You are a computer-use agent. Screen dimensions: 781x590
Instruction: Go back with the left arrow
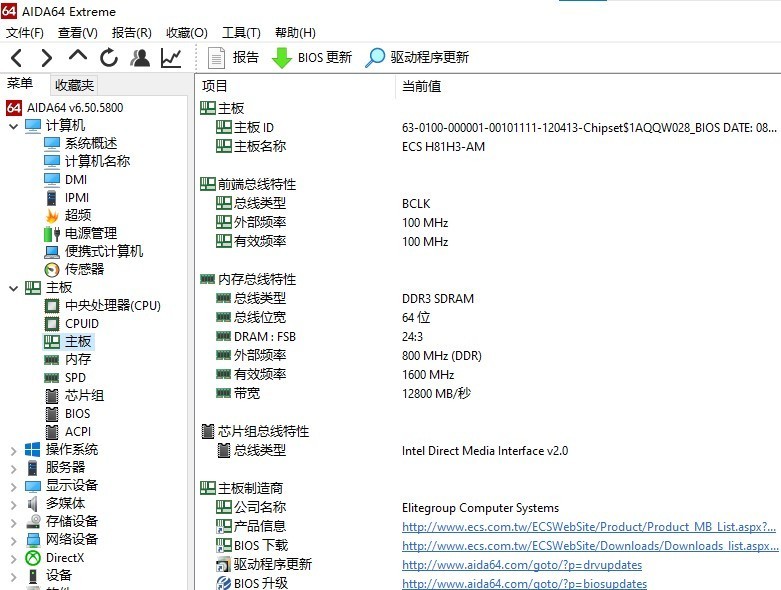coord(16,58)
